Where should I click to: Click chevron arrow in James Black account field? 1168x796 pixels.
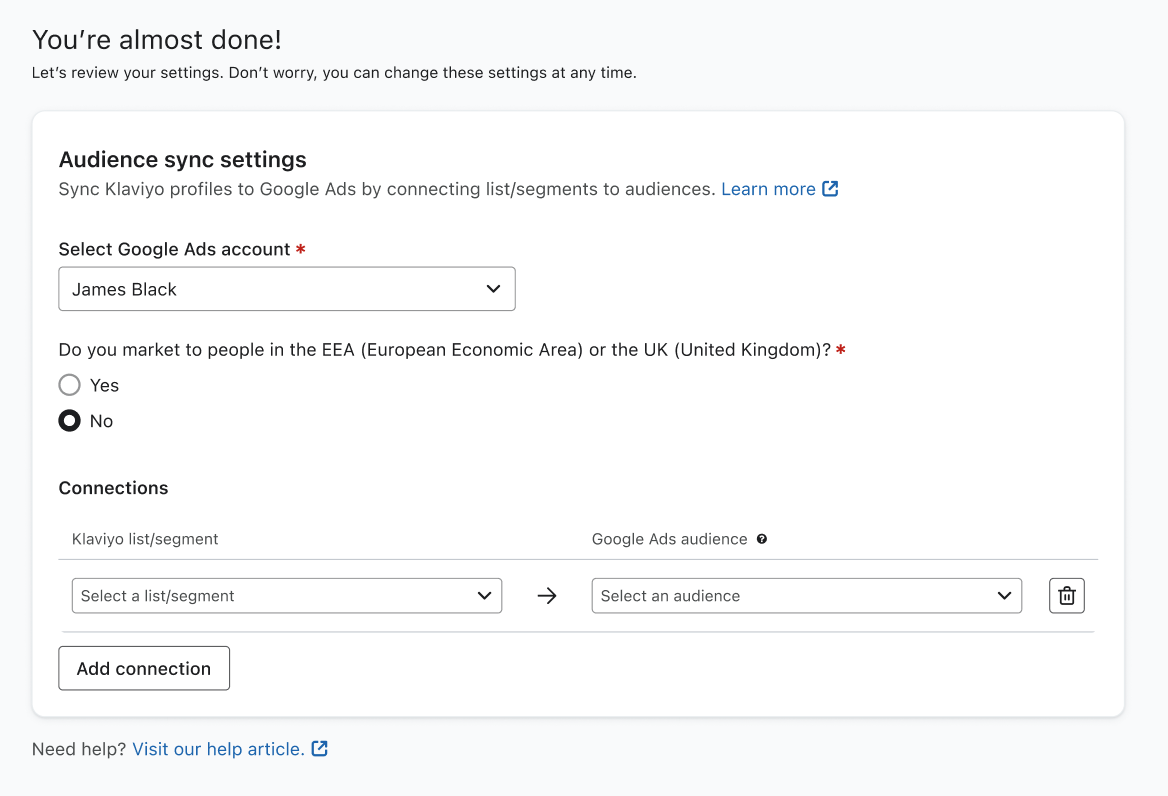(493, 289)
